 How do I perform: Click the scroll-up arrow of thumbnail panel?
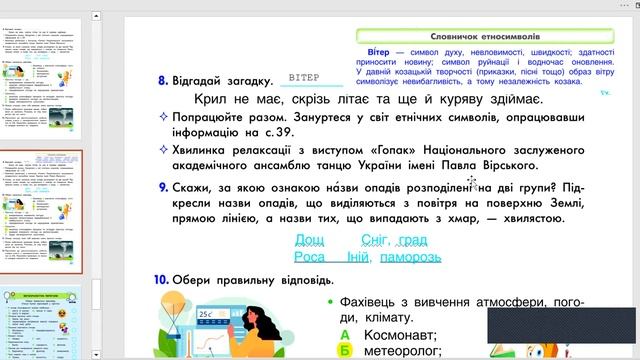(96, 16)
